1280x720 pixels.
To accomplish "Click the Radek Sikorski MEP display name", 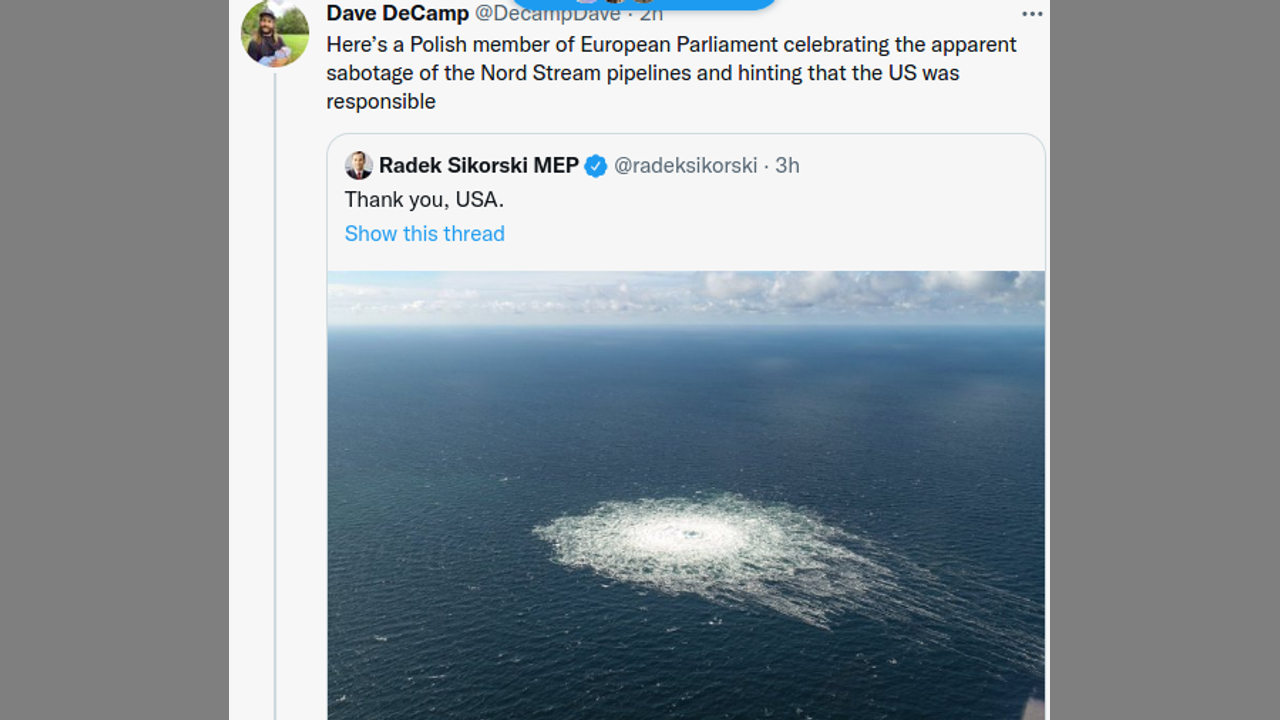I will (x=479, y=166).
